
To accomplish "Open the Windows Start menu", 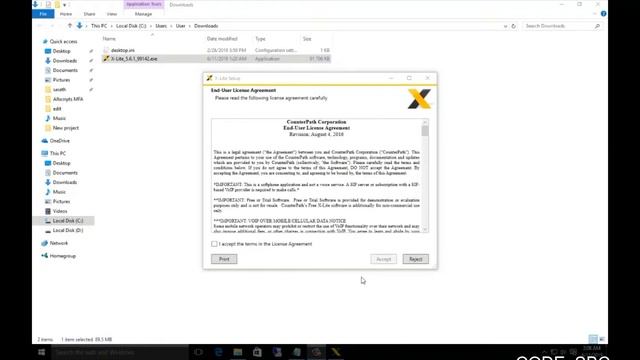I will [x=42, y=352].
